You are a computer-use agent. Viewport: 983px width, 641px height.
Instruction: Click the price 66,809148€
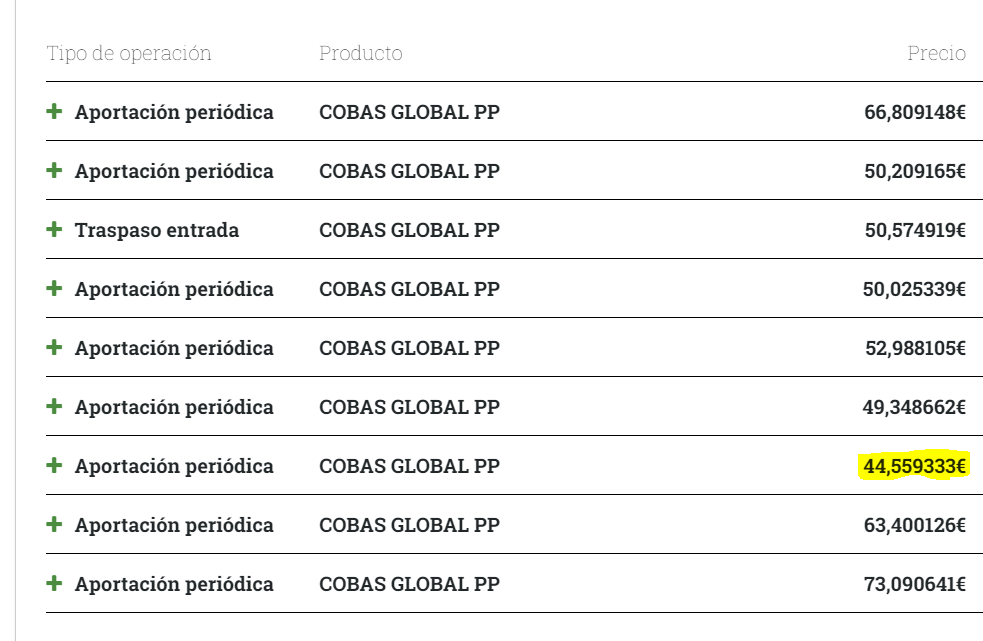pos(915,113)
